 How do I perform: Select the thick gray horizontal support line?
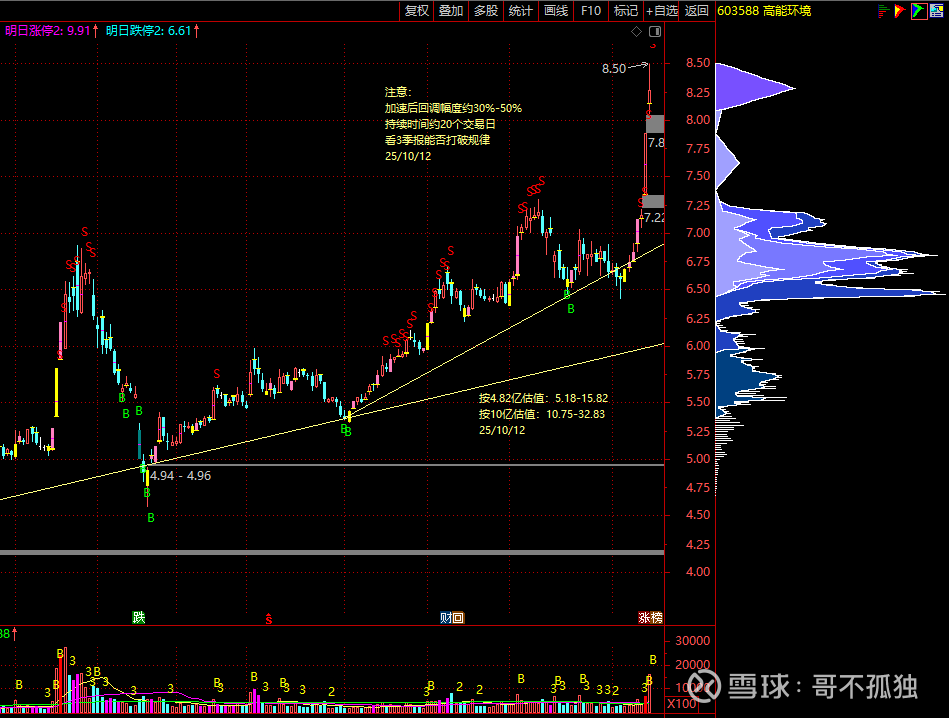coord(332,552)
